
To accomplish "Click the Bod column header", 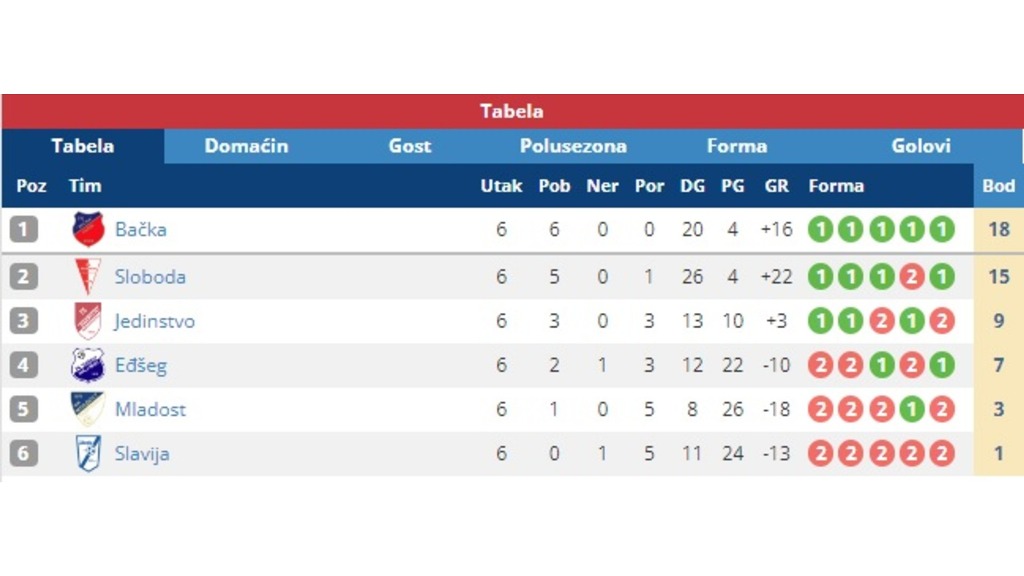I will (x=999, y=186).
